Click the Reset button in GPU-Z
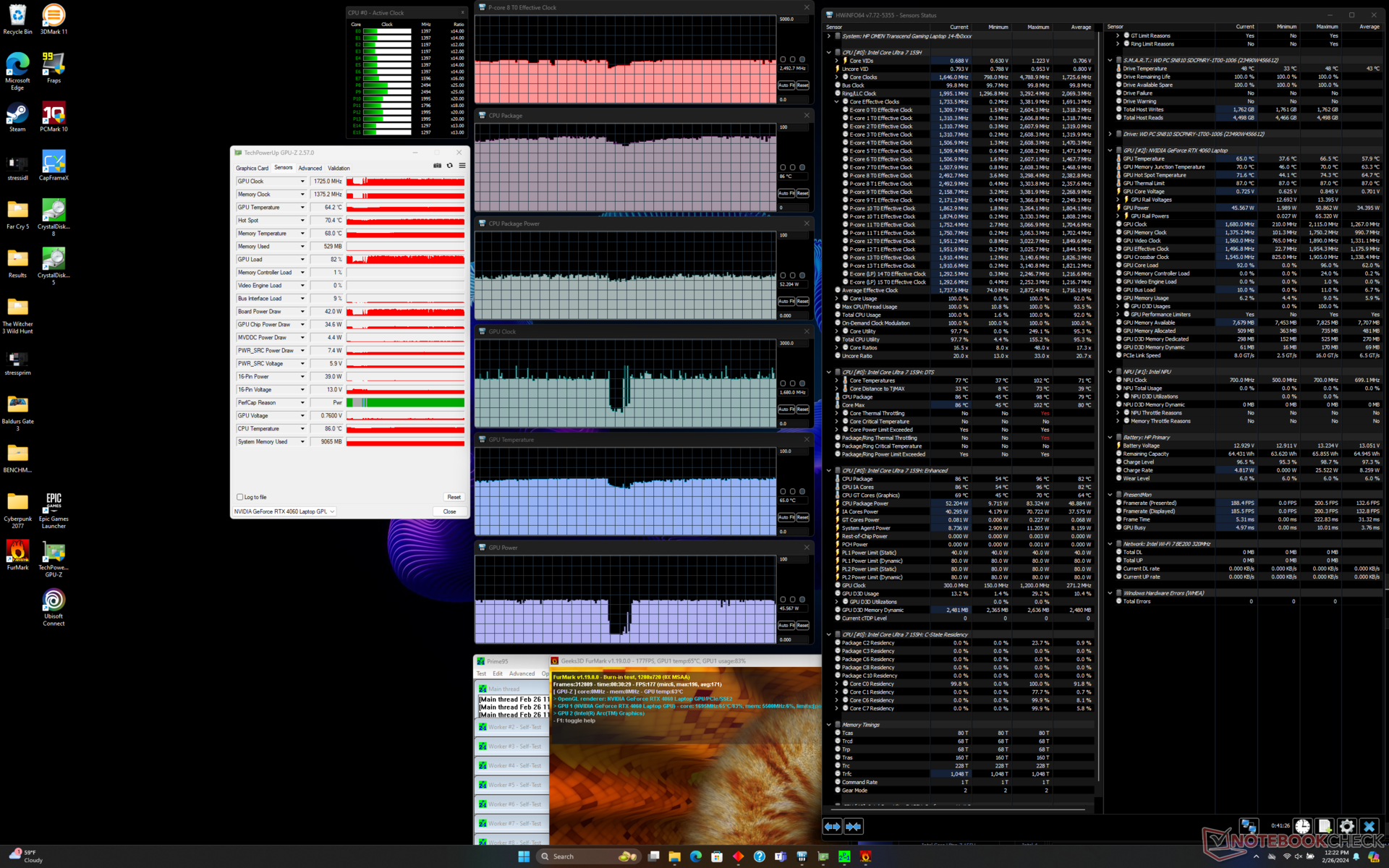 (x=454, y=497)
